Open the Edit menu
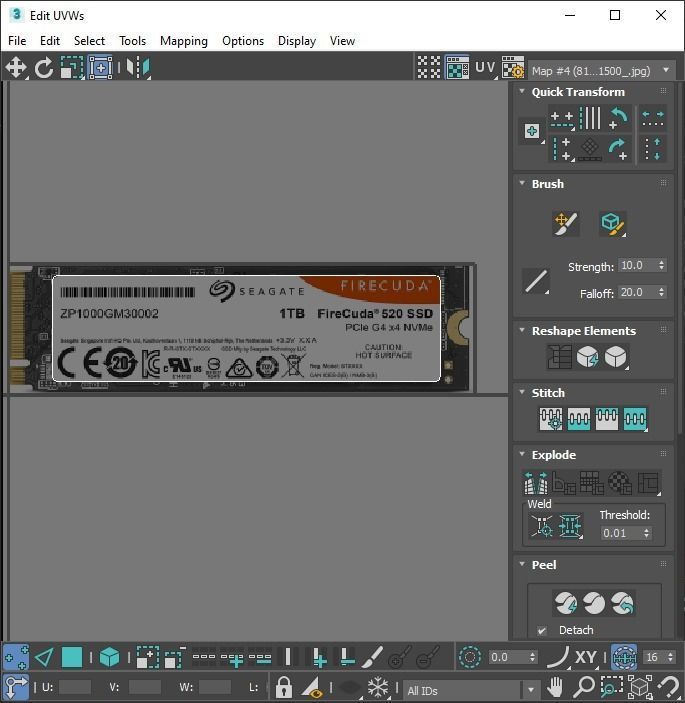The image size is (685, 703). (x=50, y=41)
